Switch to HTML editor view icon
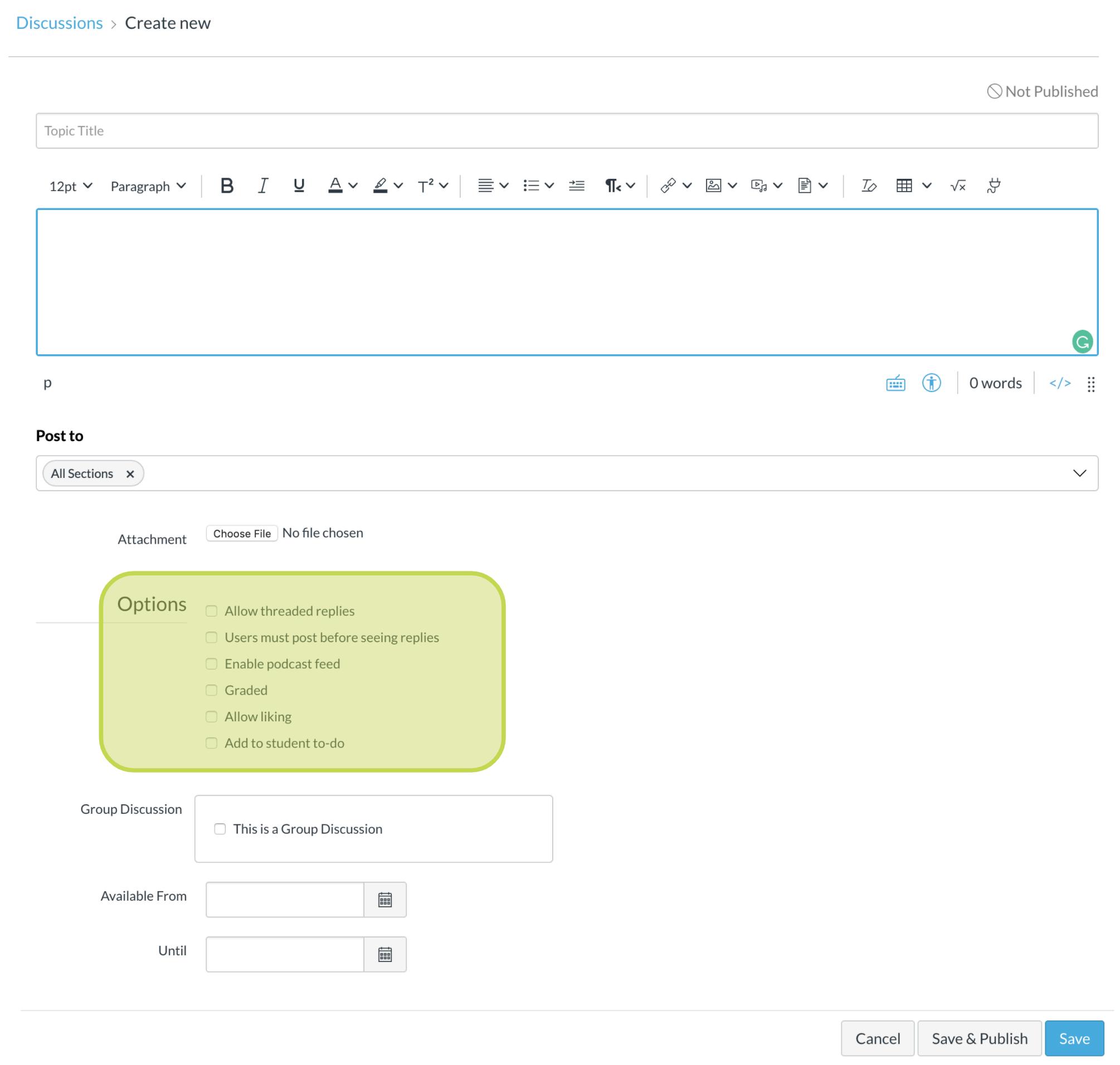Image resolution: width=1120 pixels, height=1065 pixels. coord(1059,383)
